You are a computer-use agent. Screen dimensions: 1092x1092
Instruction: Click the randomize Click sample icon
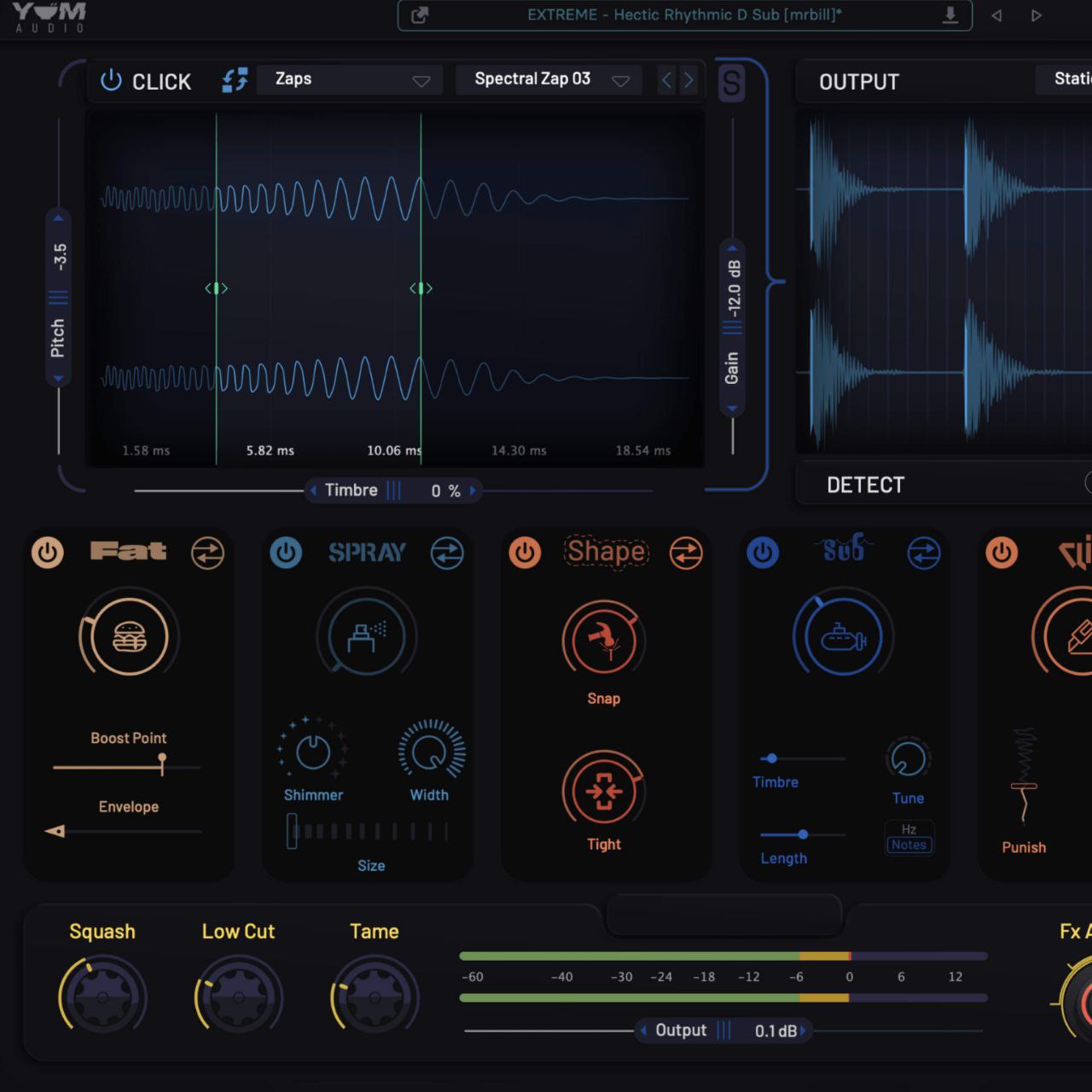(x=235, y=80)
